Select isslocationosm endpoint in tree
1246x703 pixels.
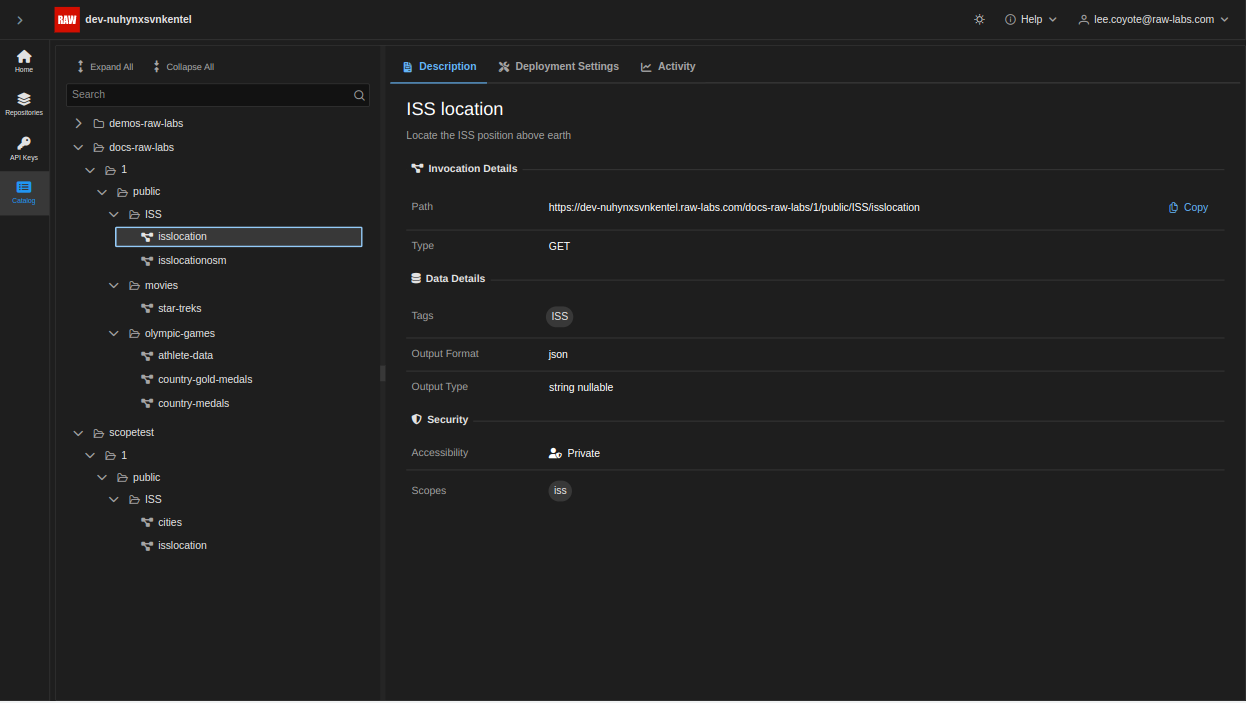pos(192,261)
